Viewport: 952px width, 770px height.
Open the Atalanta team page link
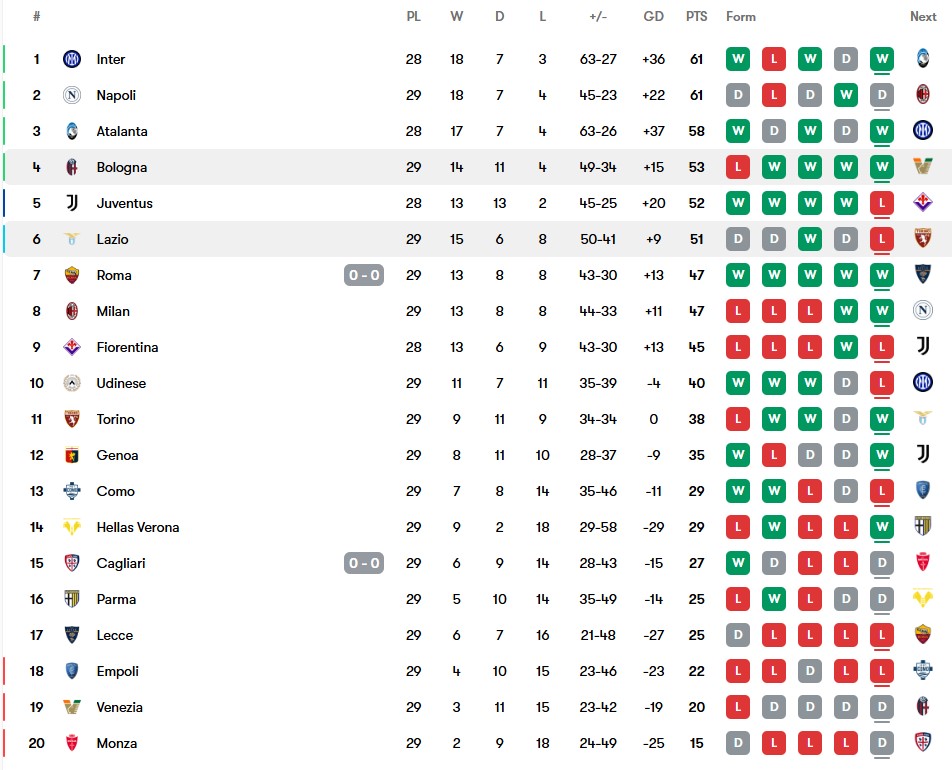tap(122, 131)
